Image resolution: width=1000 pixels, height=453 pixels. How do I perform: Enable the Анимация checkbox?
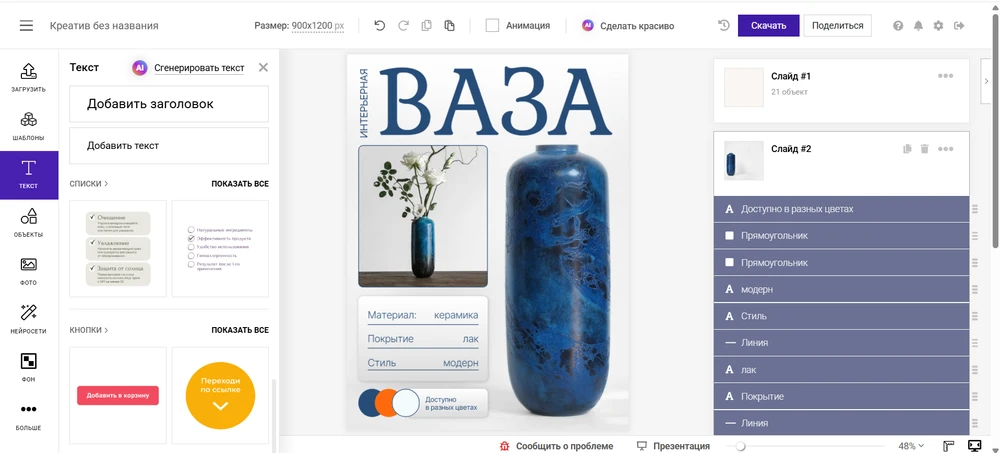click(x=492, y=26)
